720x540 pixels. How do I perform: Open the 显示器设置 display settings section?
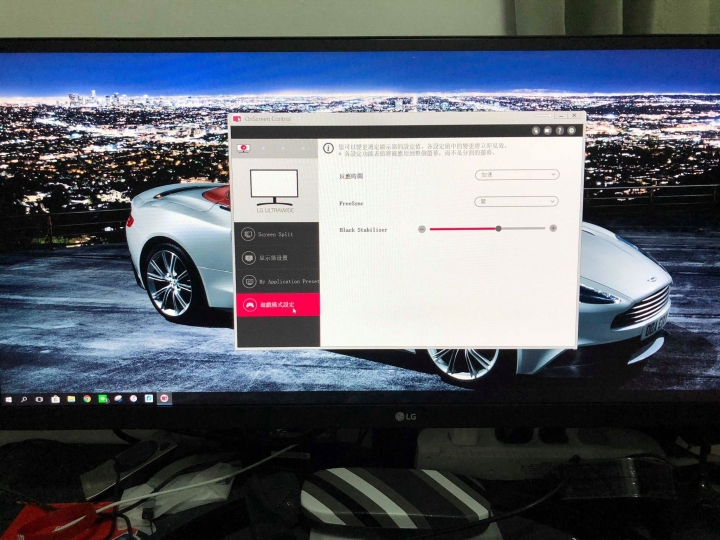(276, 258)
